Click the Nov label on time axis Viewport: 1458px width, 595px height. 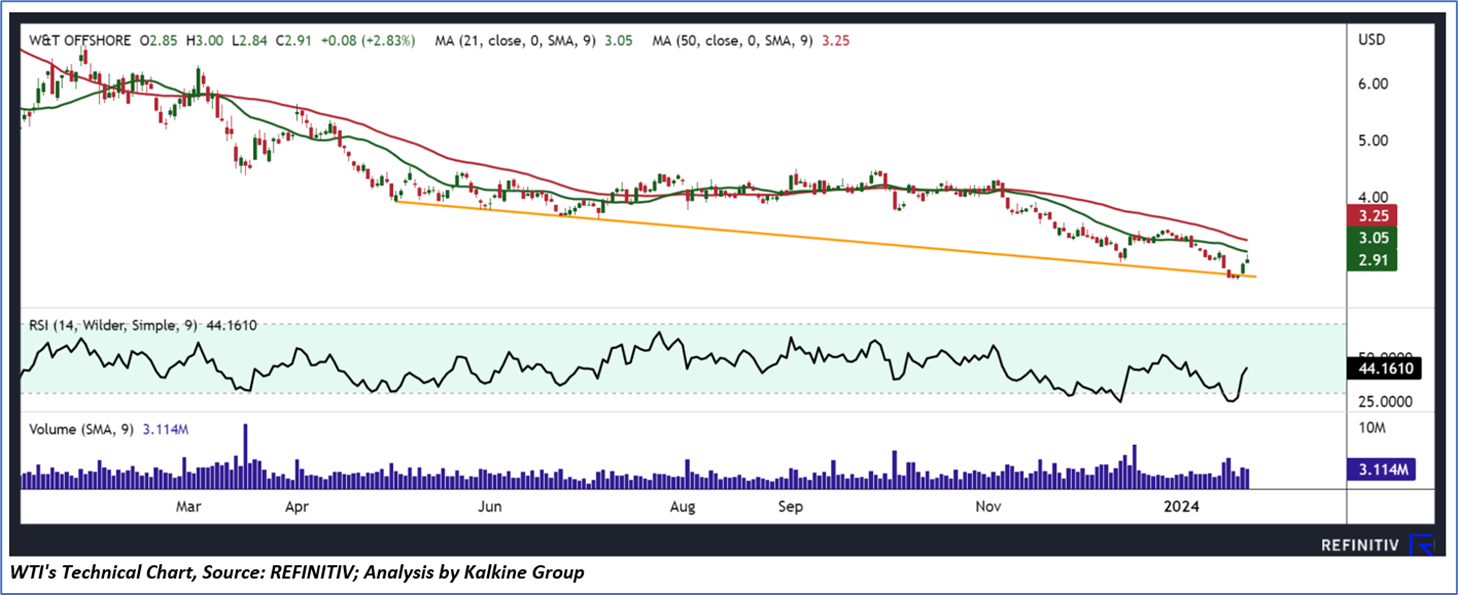click(989, 507)
